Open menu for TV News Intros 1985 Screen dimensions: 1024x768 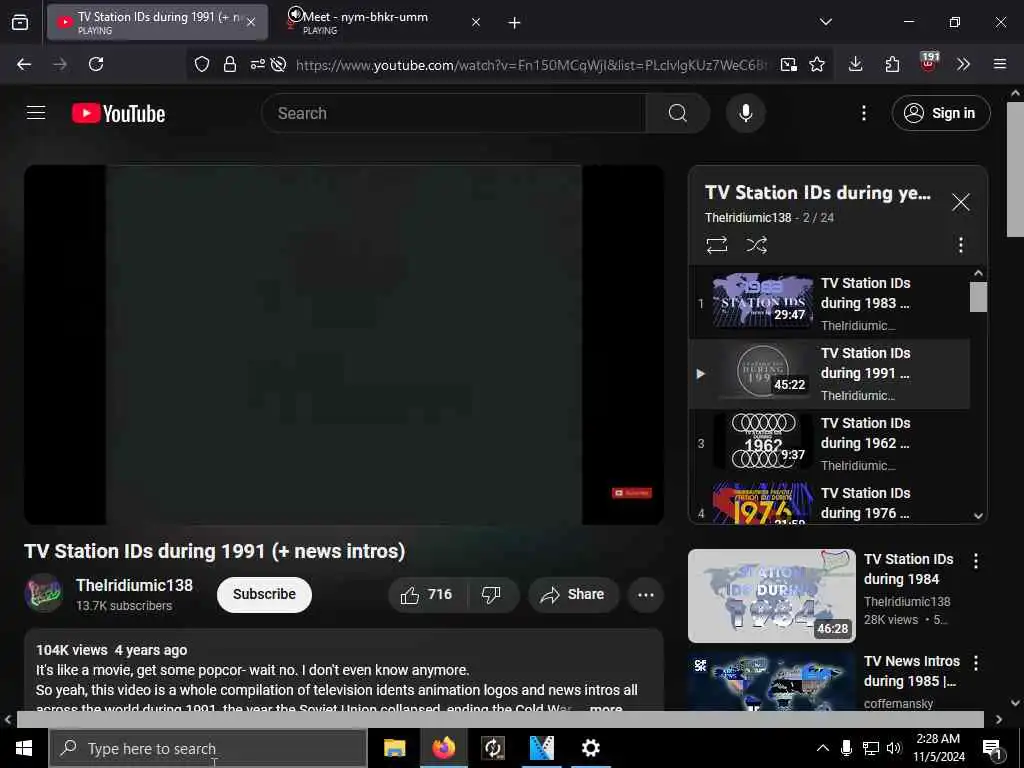coord(976,663)
